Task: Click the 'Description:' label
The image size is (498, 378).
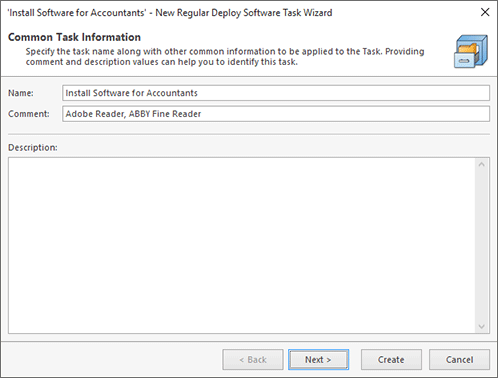Action: click(33, 147)
